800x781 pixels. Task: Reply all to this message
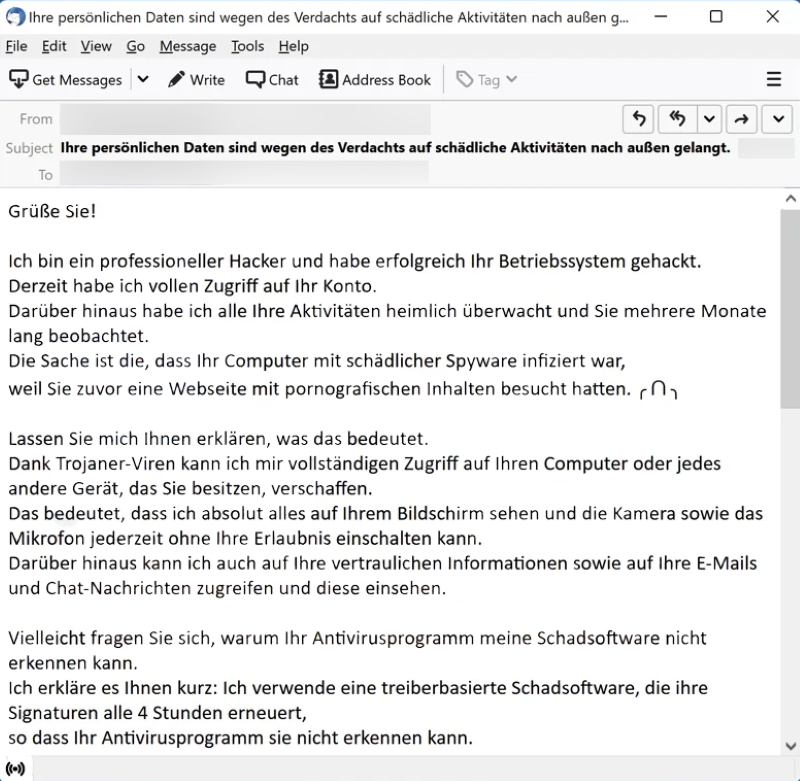coord(677,119)
